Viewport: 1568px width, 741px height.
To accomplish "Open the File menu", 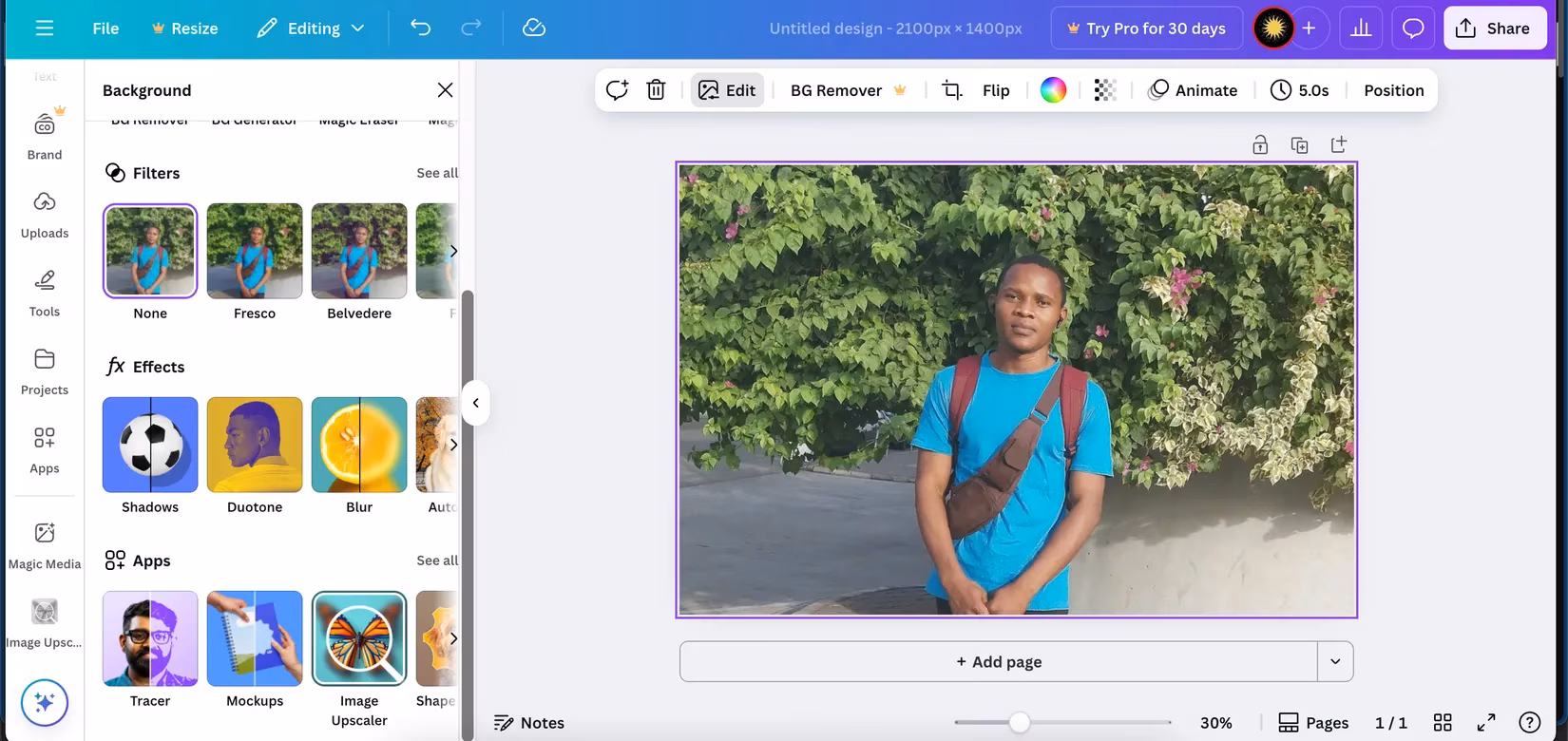I will click(105, 28).
